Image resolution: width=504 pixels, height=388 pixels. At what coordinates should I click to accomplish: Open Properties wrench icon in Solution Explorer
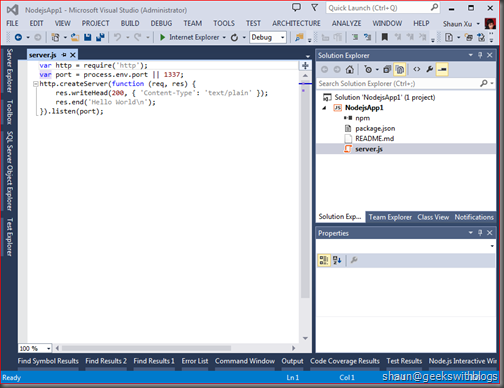click(430, 69)
